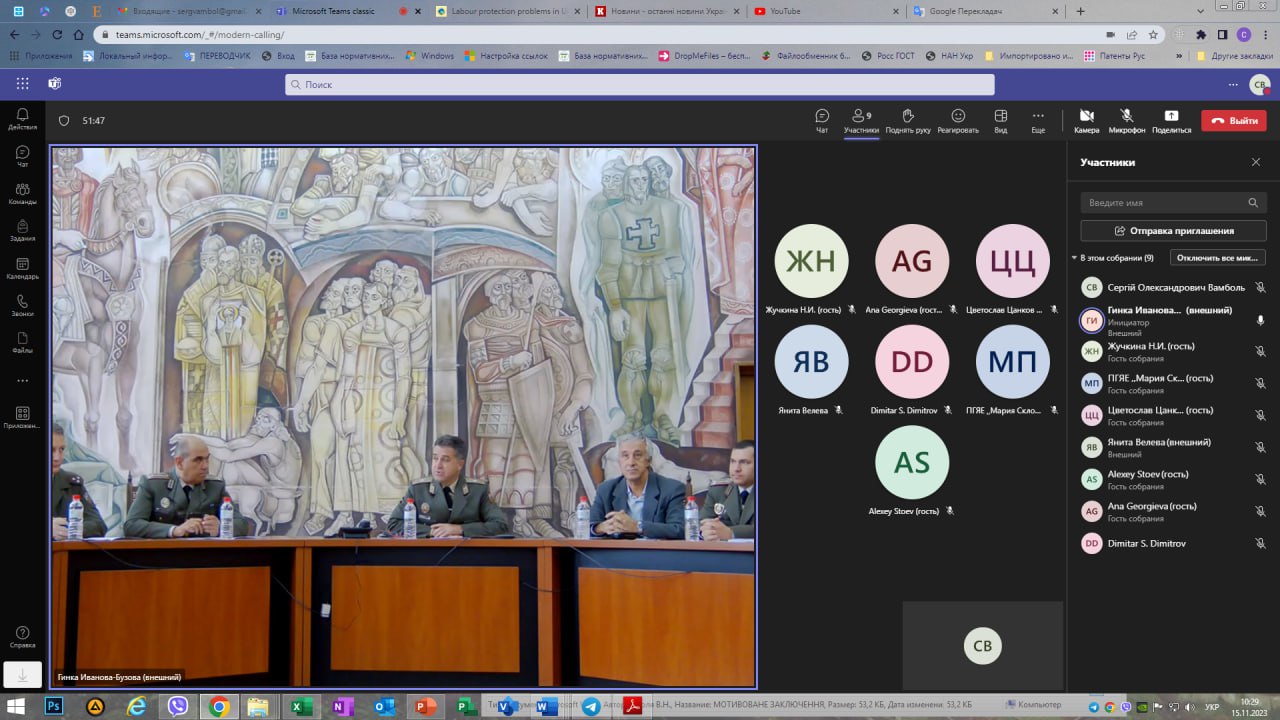The image size is (1280, 720).
Task: Switch to the Новини - останні новини tab
Action: [668, 11]
